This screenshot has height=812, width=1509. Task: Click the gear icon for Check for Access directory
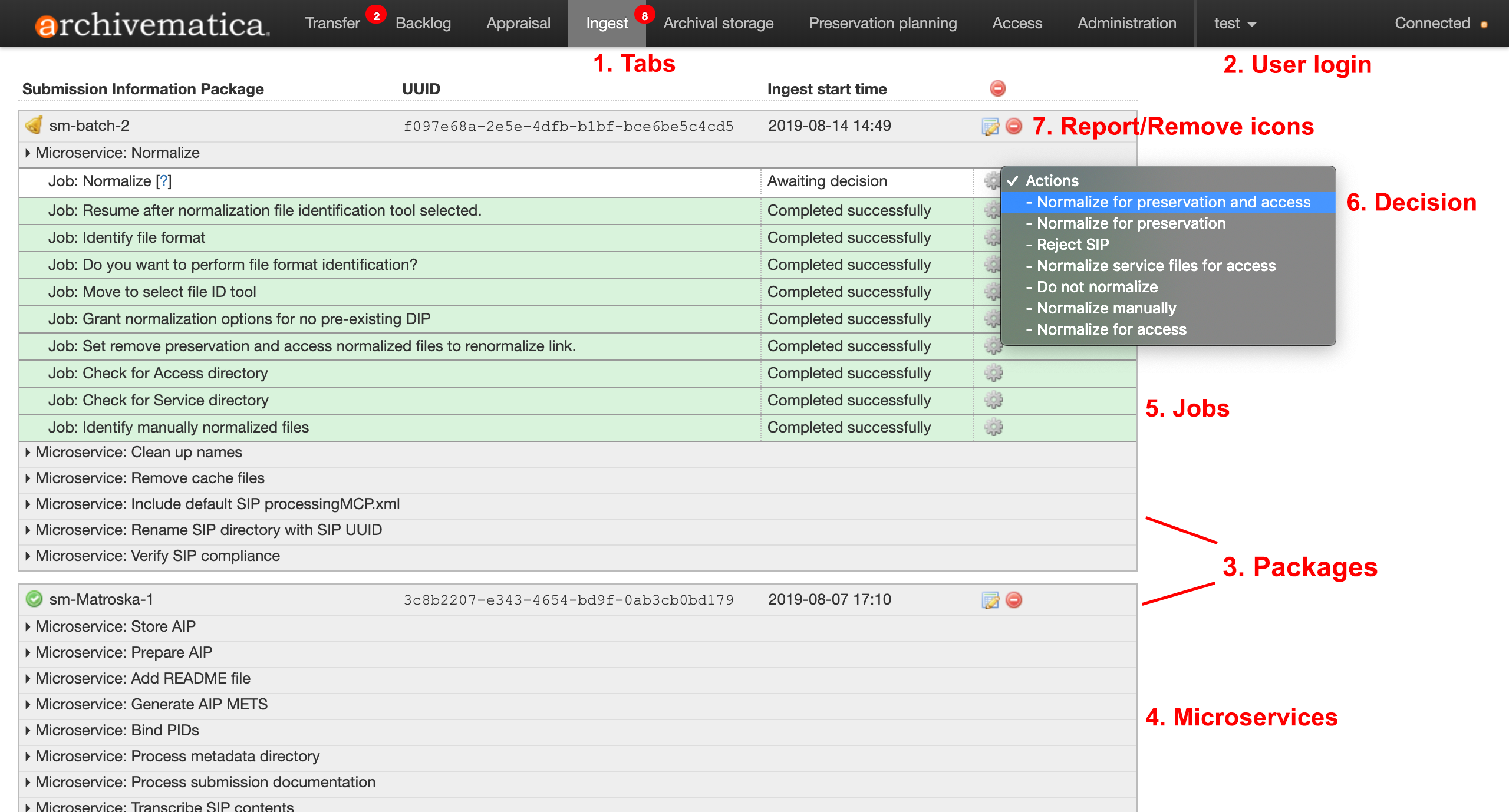pyautogui.click(x=993, y=373)
